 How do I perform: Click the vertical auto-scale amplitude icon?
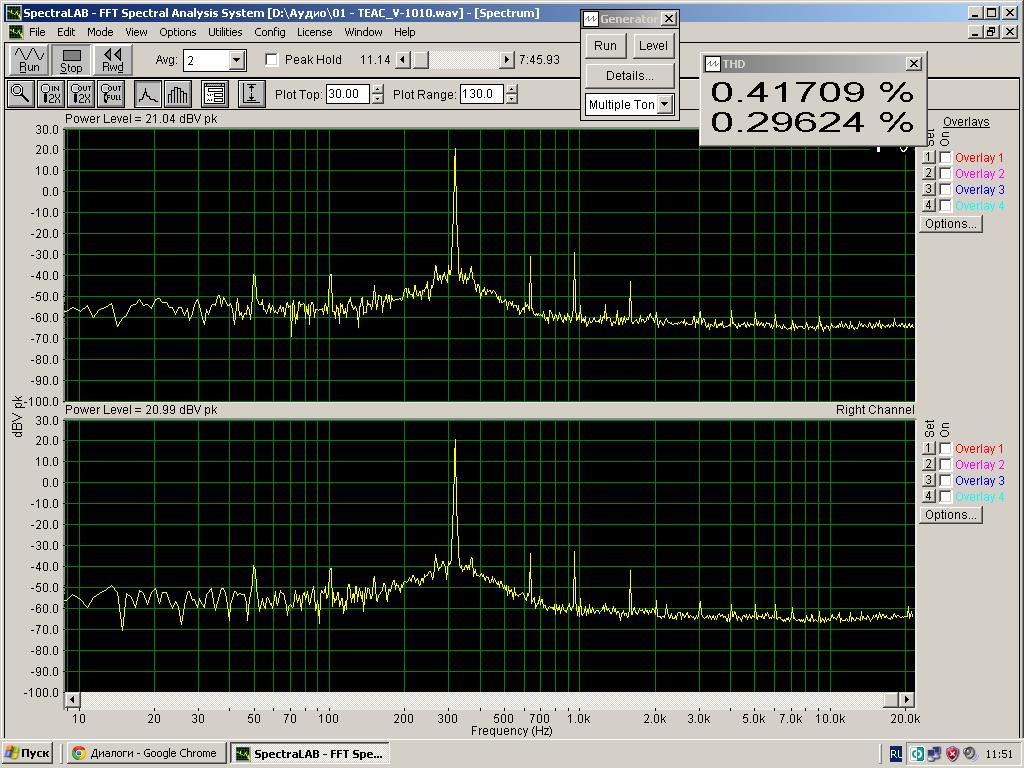(x=251, y=94)
